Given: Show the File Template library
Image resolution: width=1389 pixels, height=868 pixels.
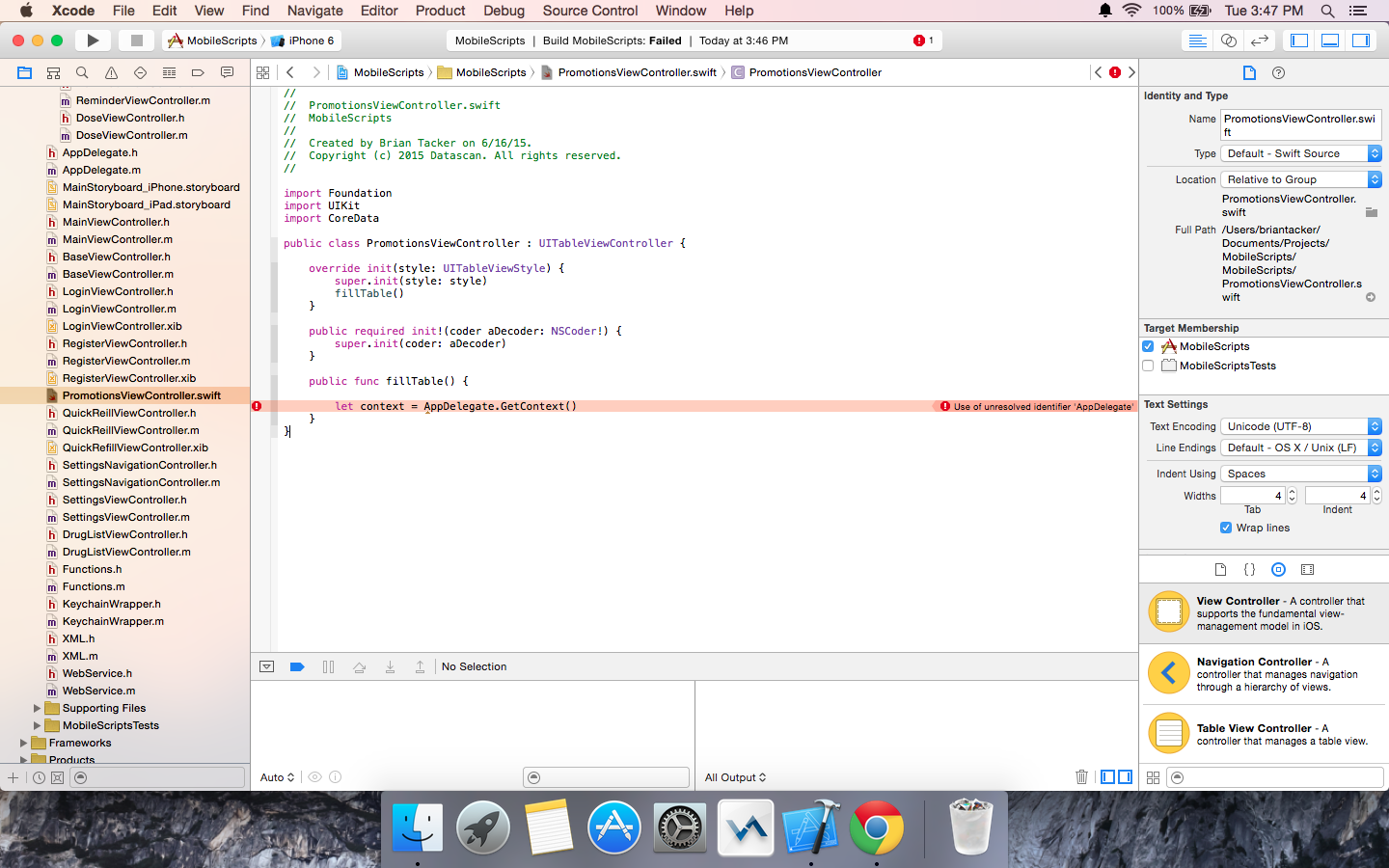Looking at the screenshot, I should [1220, 570].
